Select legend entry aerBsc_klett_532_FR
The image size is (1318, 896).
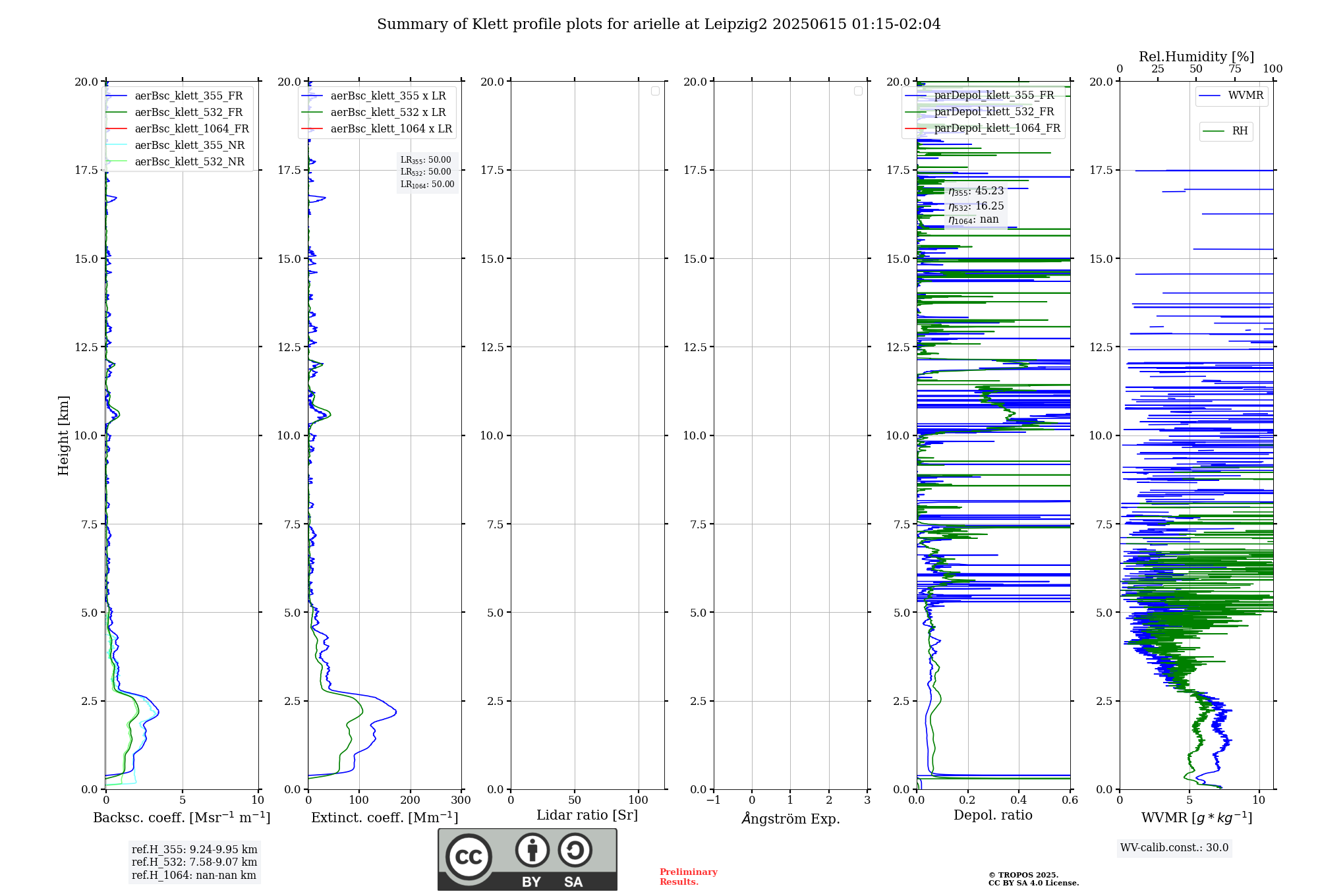click(x=188, y=113)
